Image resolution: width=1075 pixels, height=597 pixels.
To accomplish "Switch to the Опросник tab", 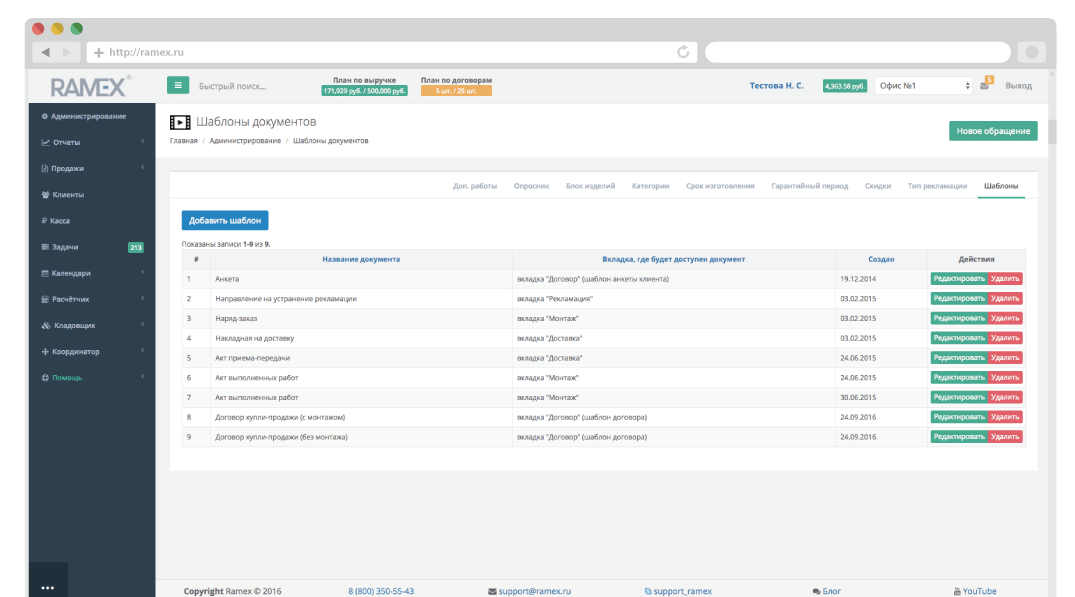I will 531,186.
